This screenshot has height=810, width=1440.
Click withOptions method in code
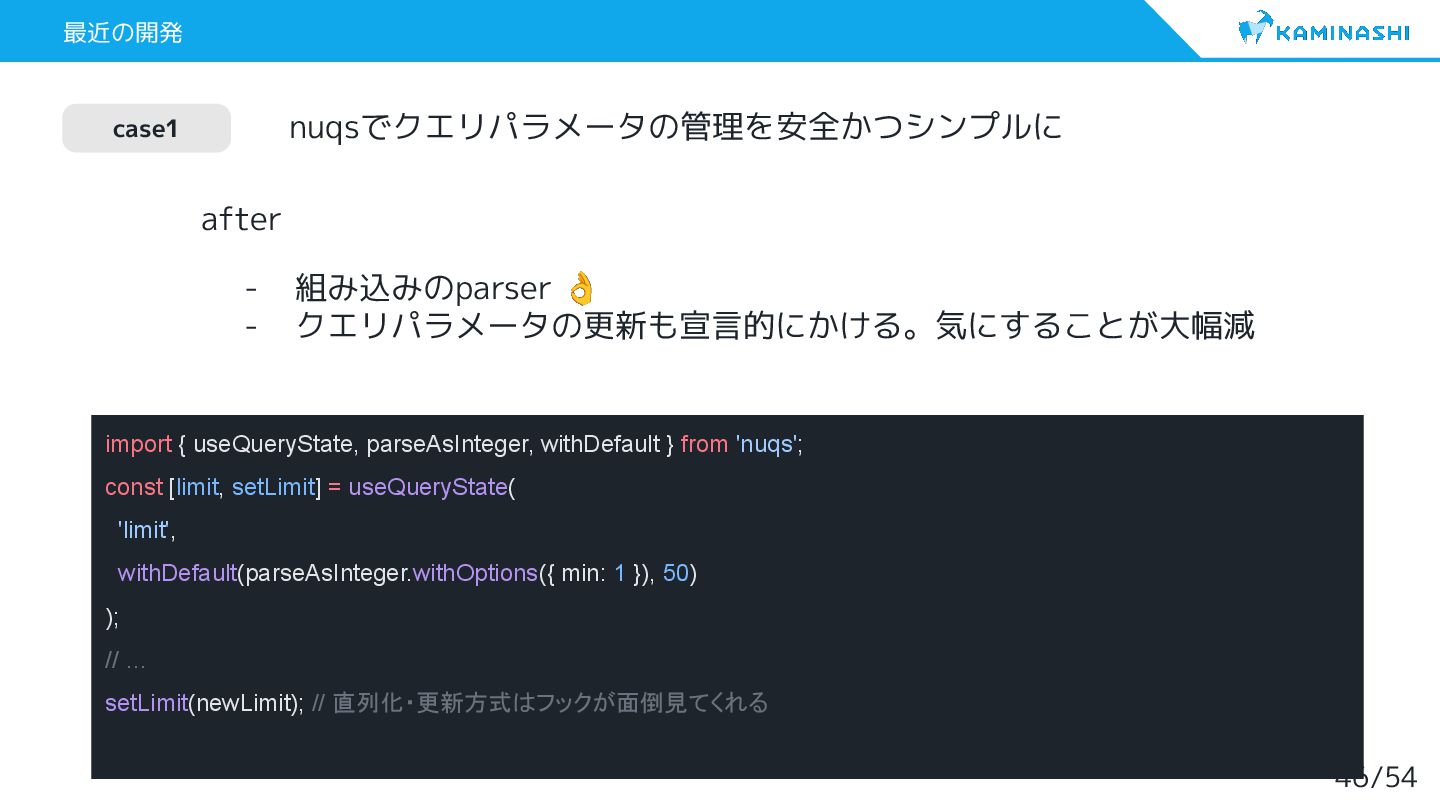[475, 573]
